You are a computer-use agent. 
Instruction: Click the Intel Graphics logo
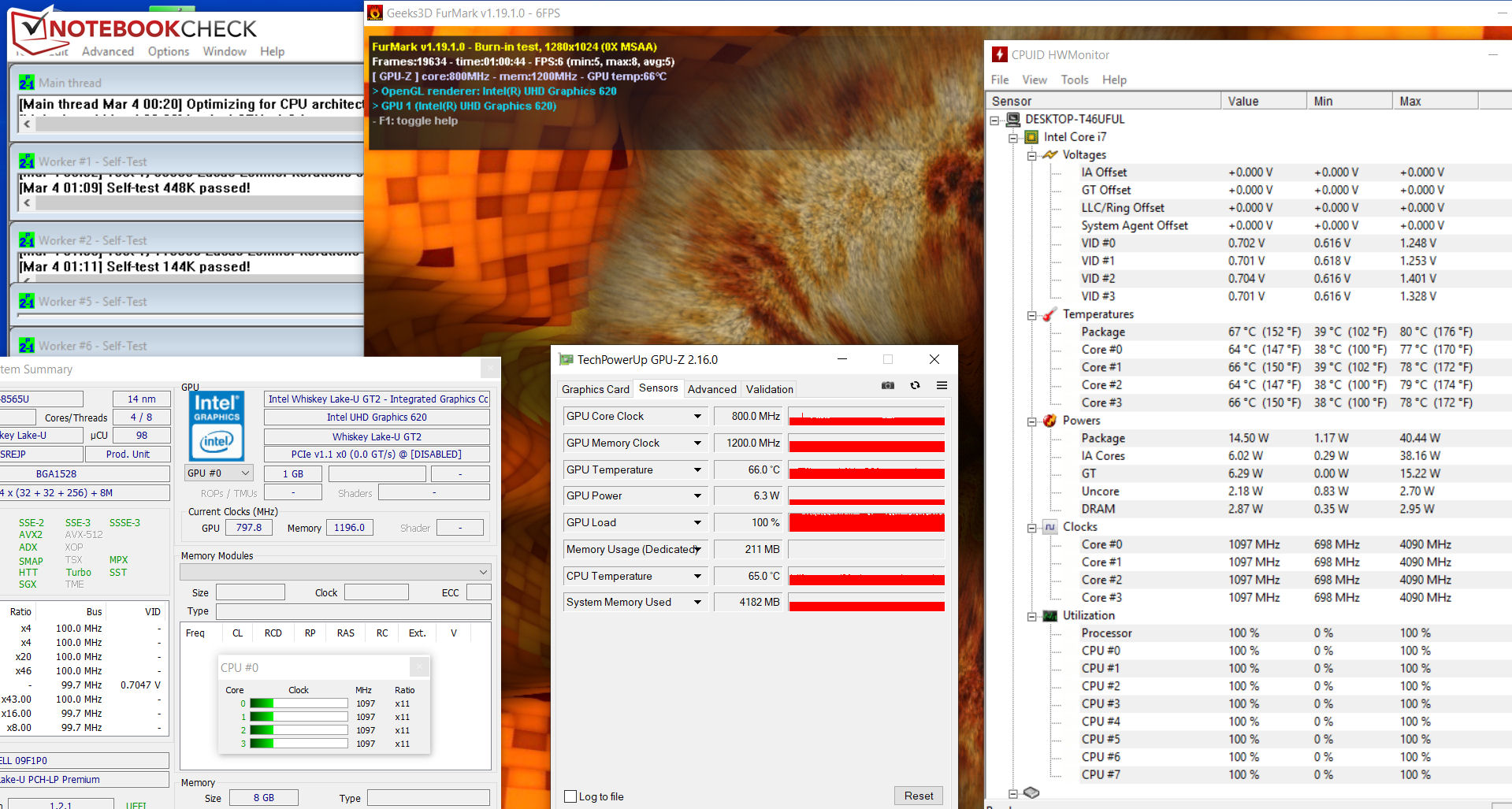click(217, 426)
